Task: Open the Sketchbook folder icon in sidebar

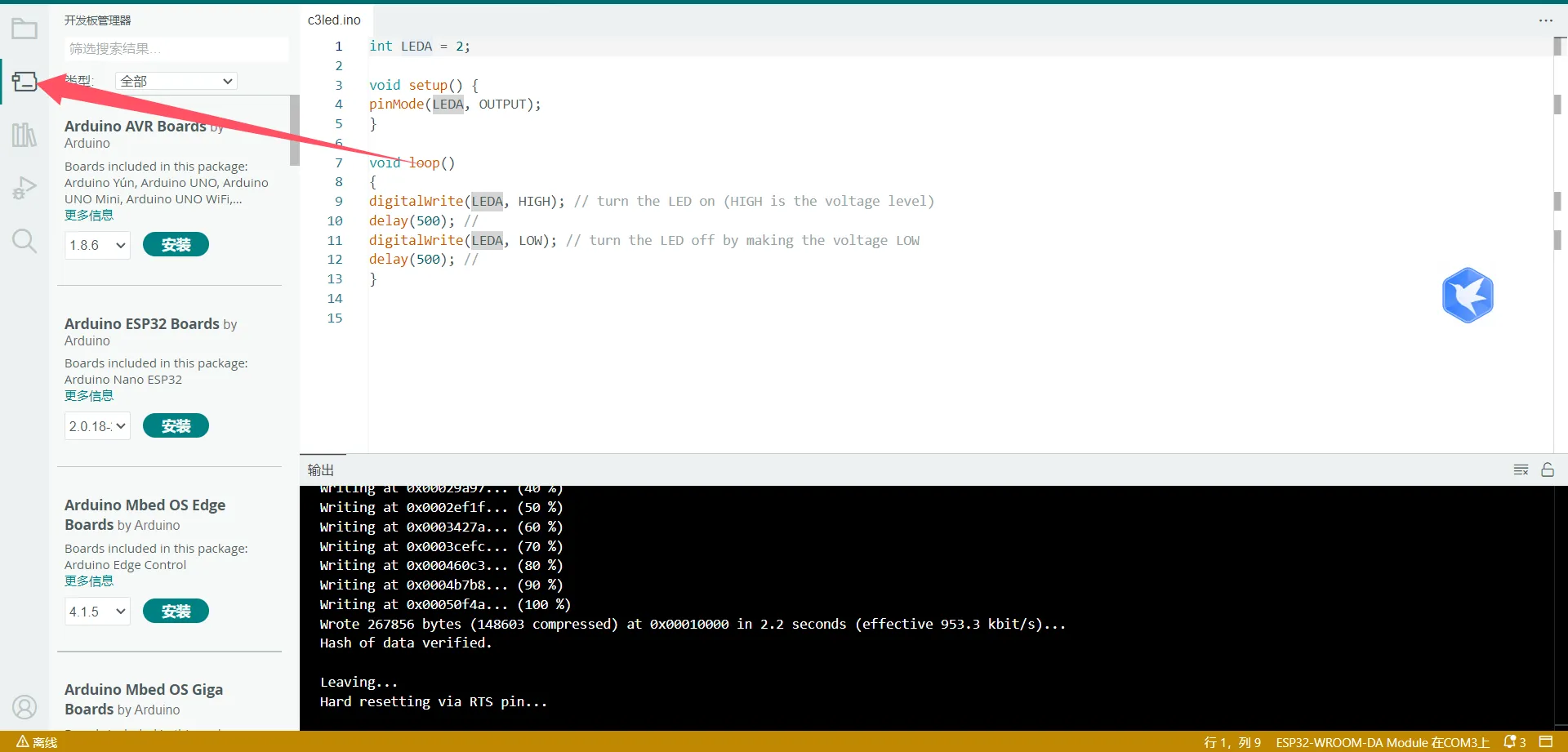Action: coord(24,29)
